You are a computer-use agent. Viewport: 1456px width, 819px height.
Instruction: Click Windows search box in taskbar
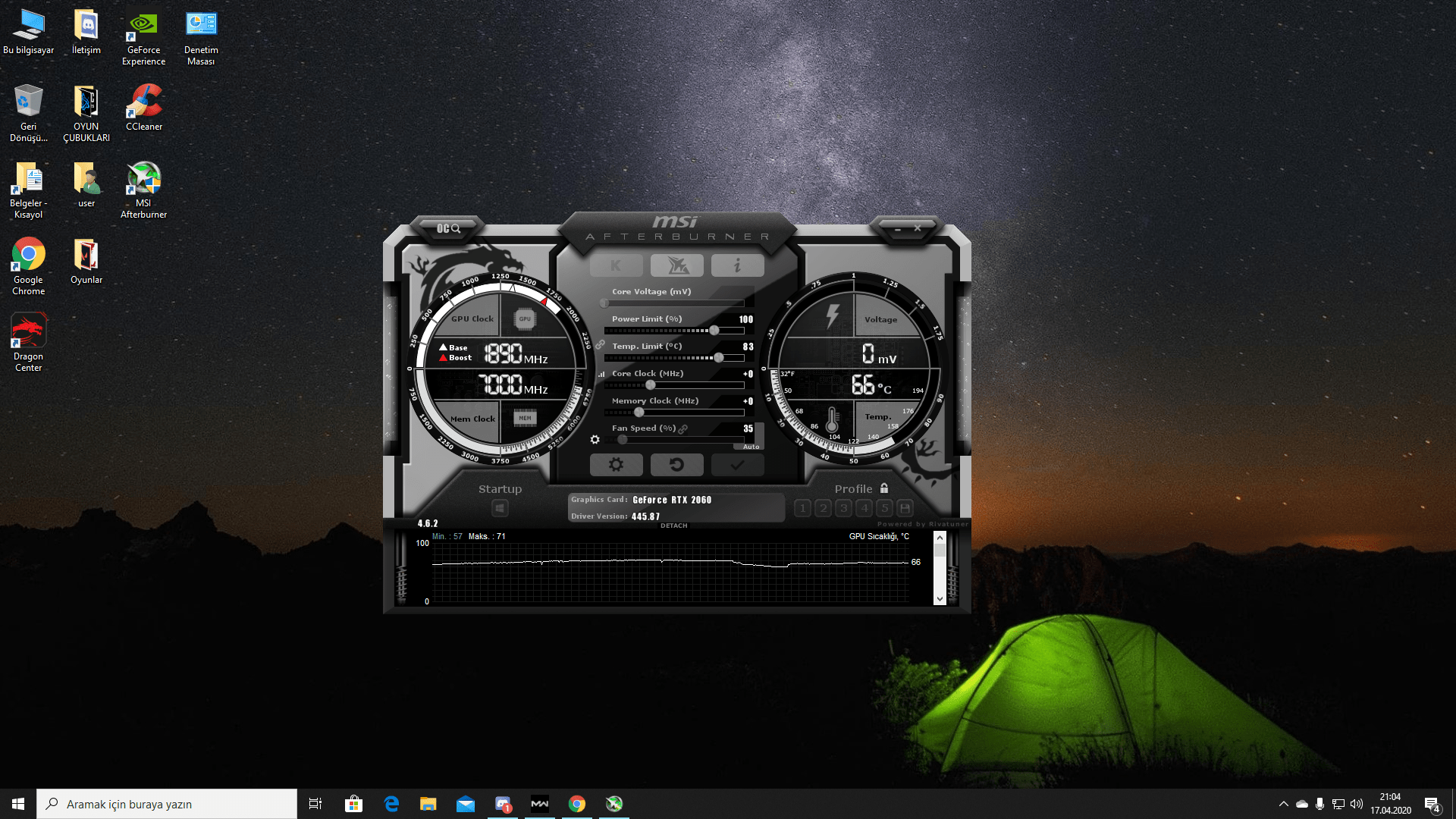coord(167,804)
